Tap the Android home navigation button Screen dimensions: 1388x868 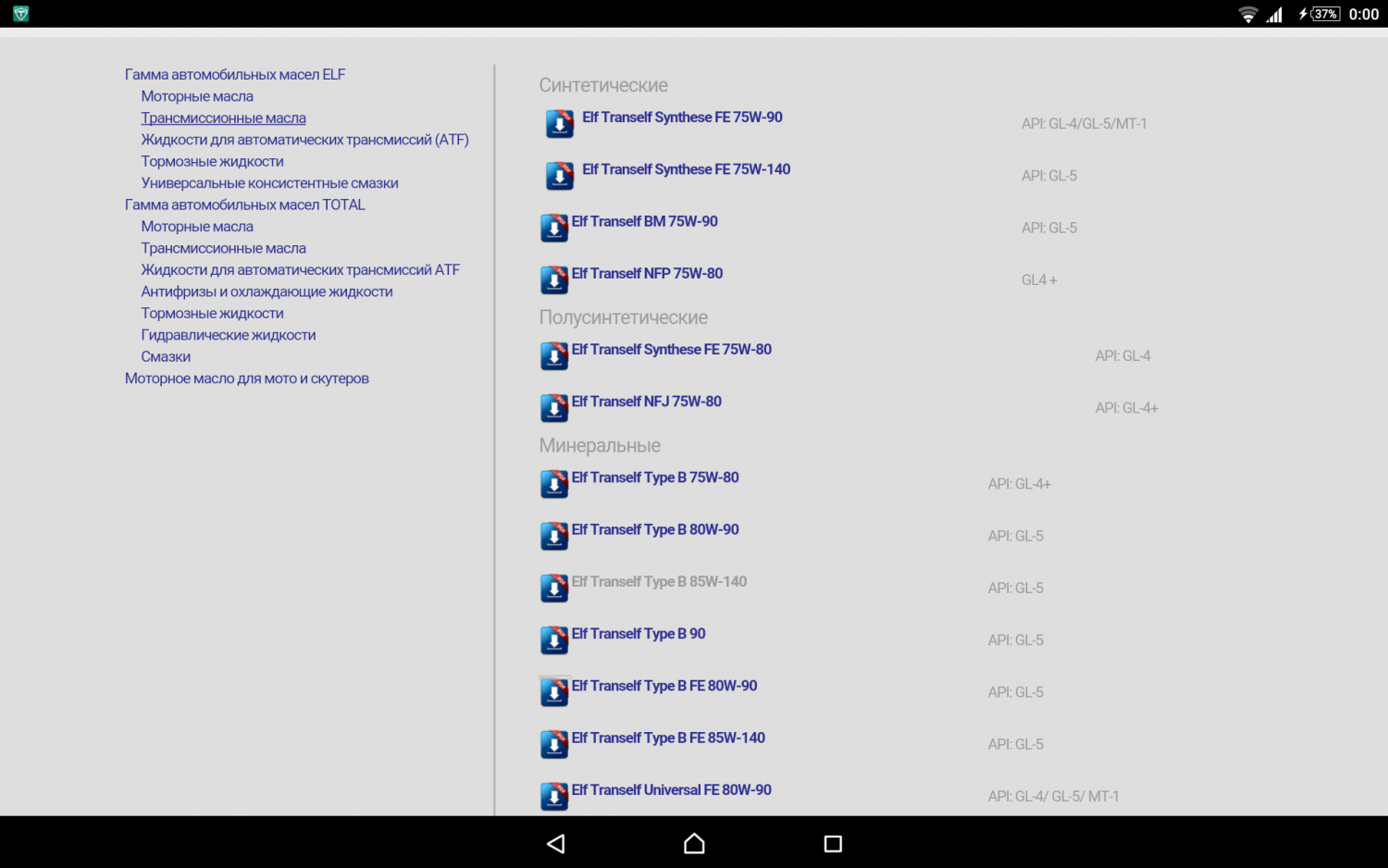[694, 843]
